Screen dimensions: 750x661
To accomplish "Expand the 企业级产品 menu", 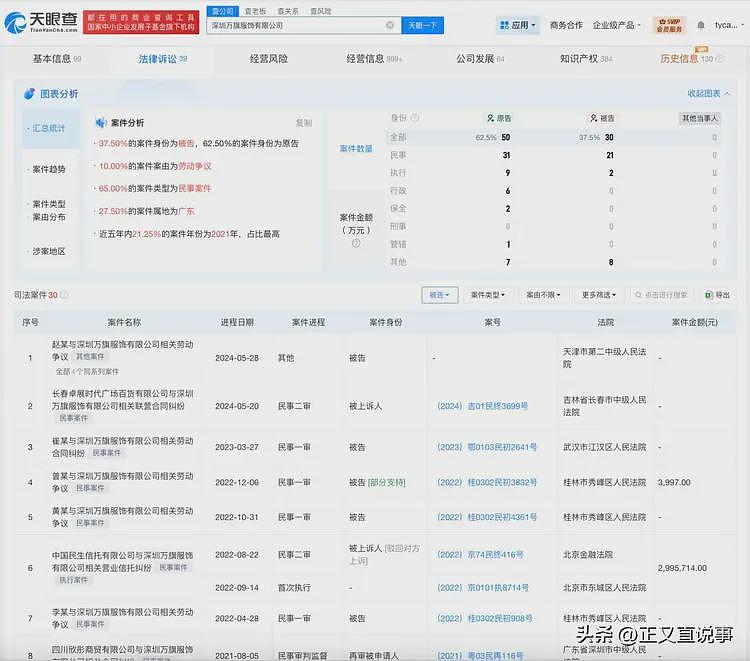I will pos(616,25).
